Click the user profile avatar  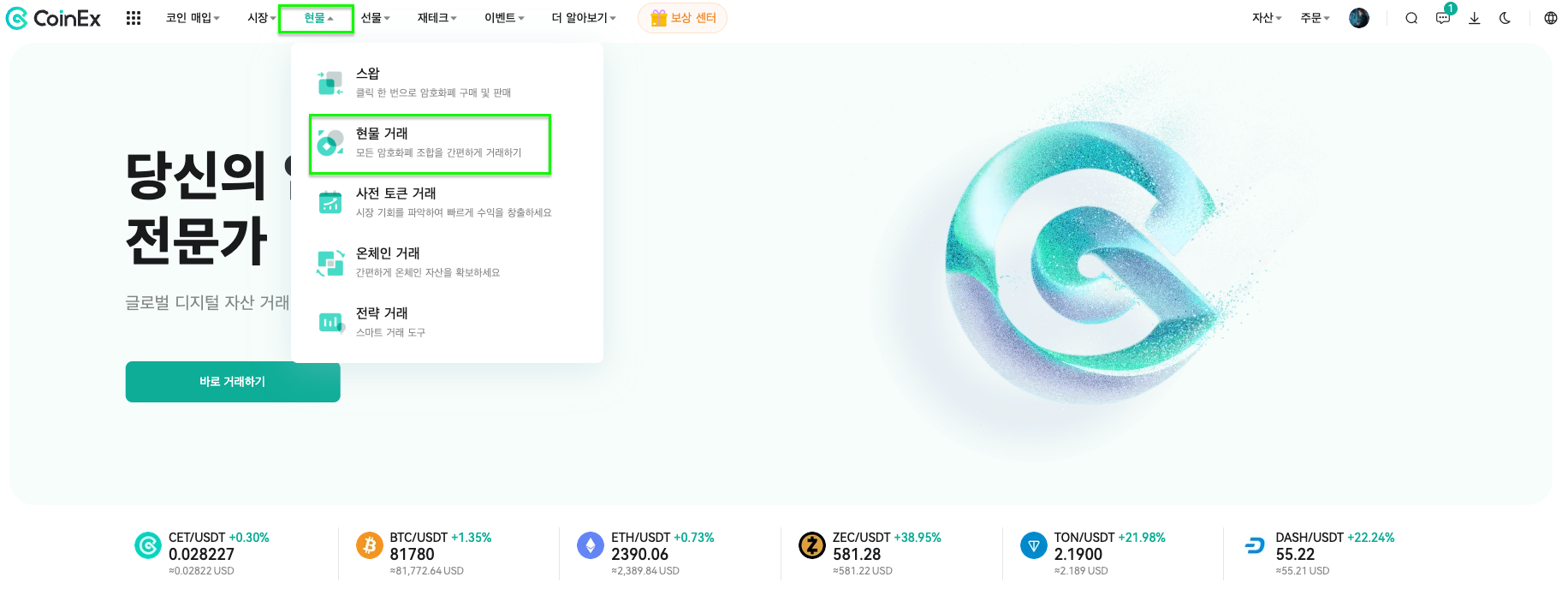[1358, 18]
